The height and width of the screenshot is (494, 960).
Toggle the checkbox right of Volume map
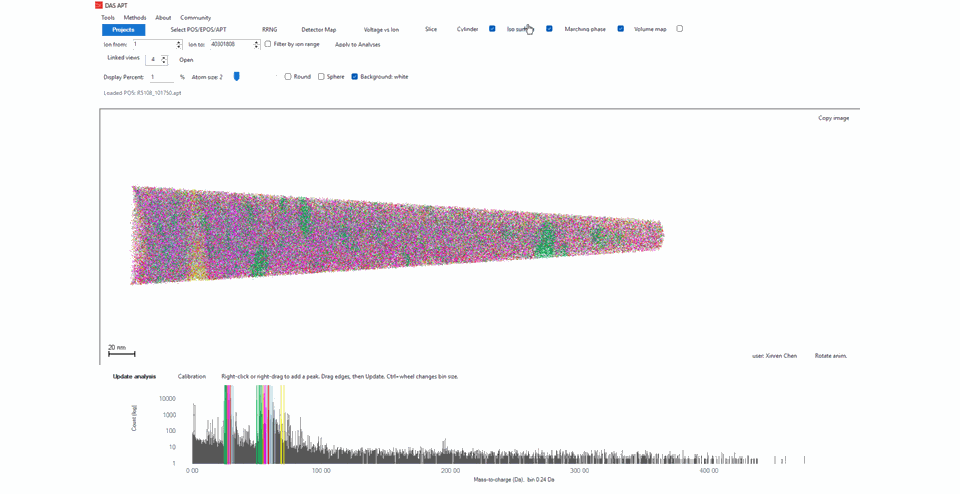(680, 29)
